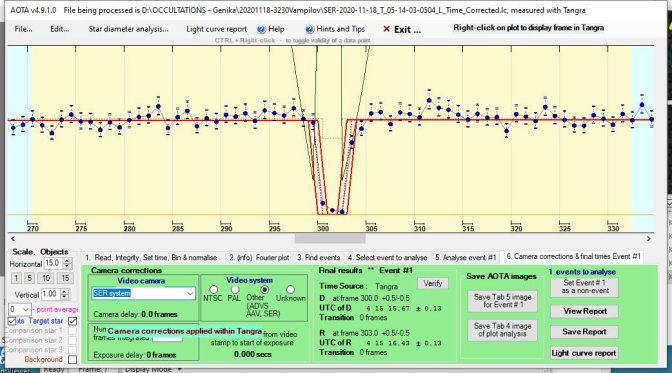Switch to tab 4 Select event to analyse
The height and width of the screenshot is (373, 672).
tap(387, 257)
